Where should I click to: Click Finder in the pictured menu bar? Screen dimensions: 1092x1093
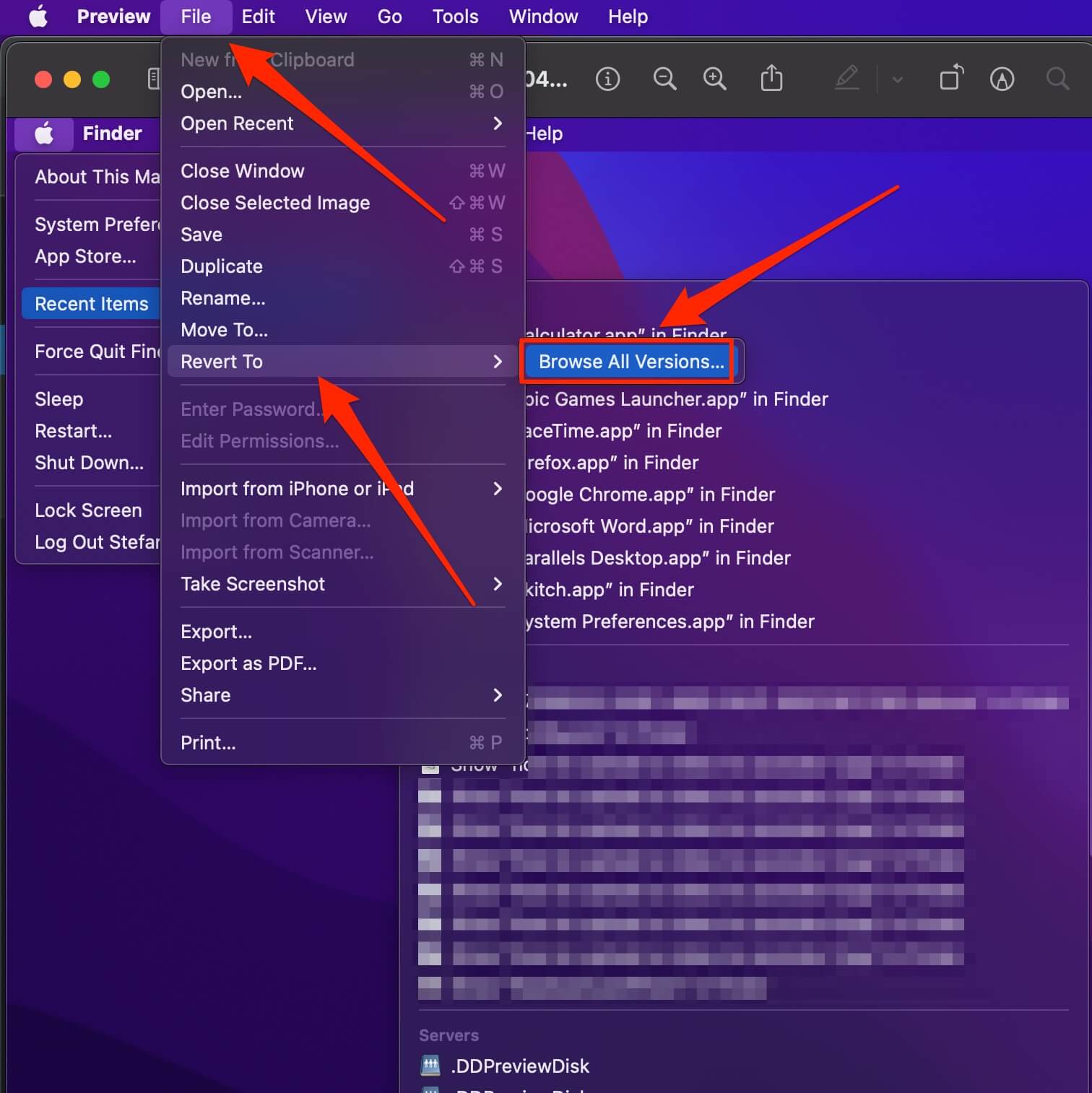(x=112, y=134)
